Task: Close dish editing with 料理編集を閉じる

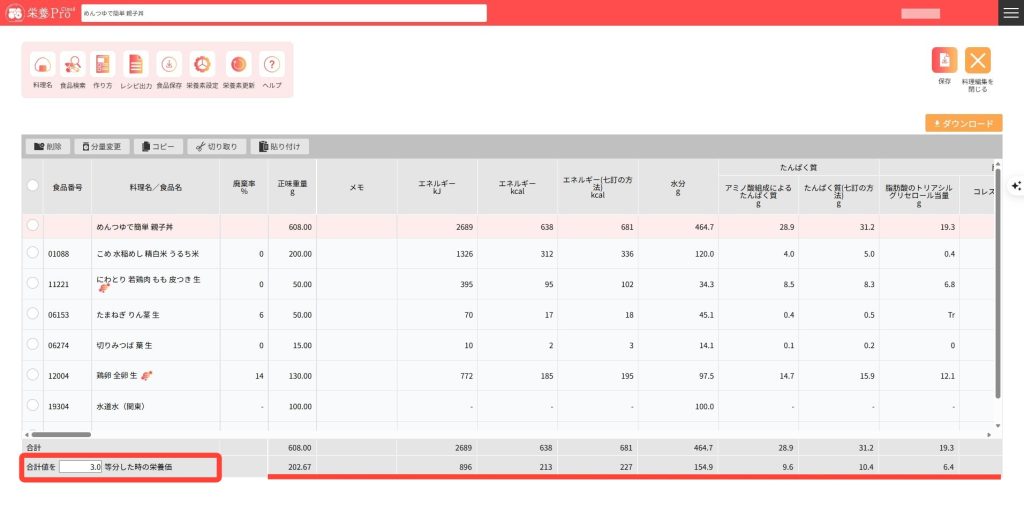Action: click(x=977, y=61)
